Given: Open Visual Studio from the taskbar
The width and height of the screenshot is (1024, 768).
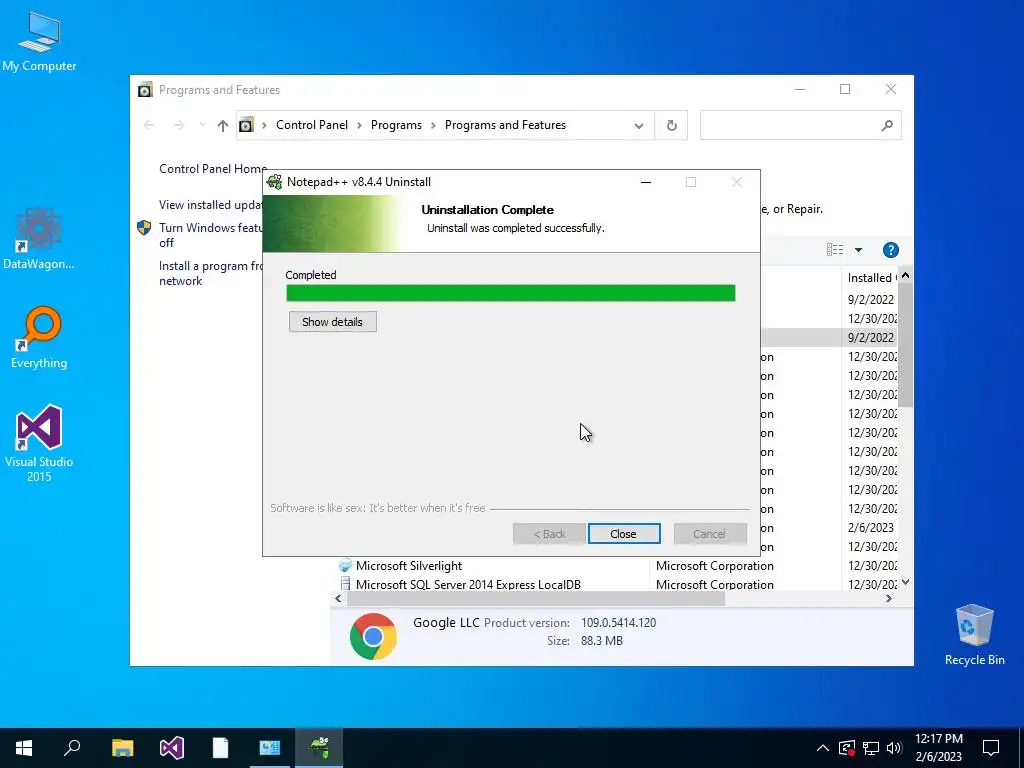Looking at the screenshot, I should (172, 748).
